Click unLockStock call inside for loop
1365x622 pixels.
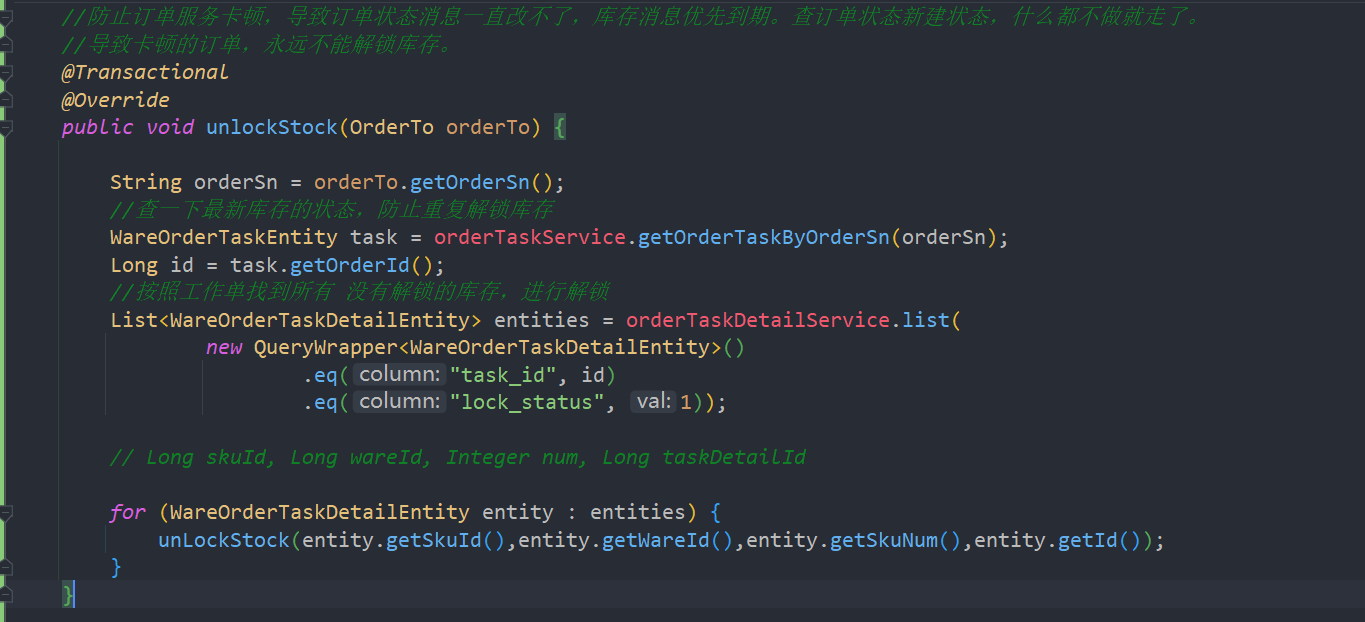pos(224,540)
